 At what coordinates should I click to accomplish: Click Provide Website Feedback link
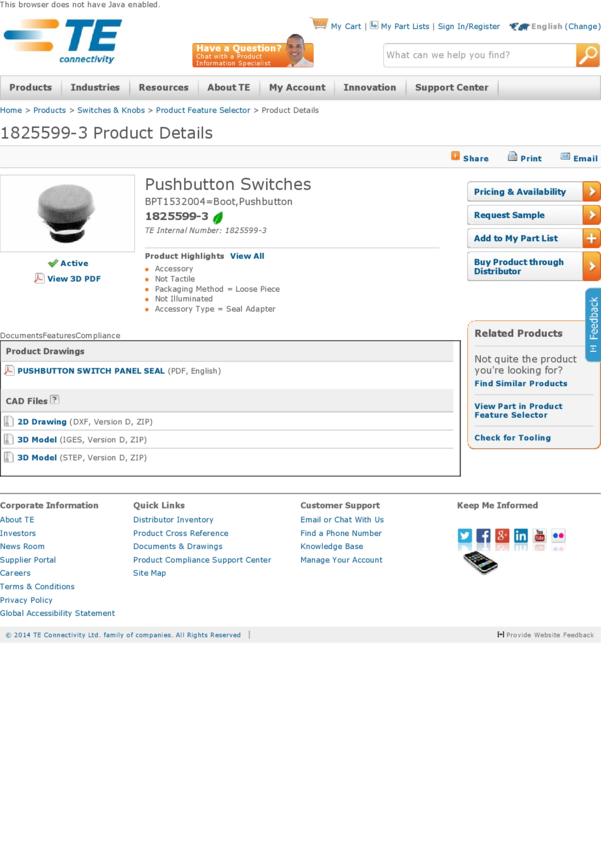[546, 635]
